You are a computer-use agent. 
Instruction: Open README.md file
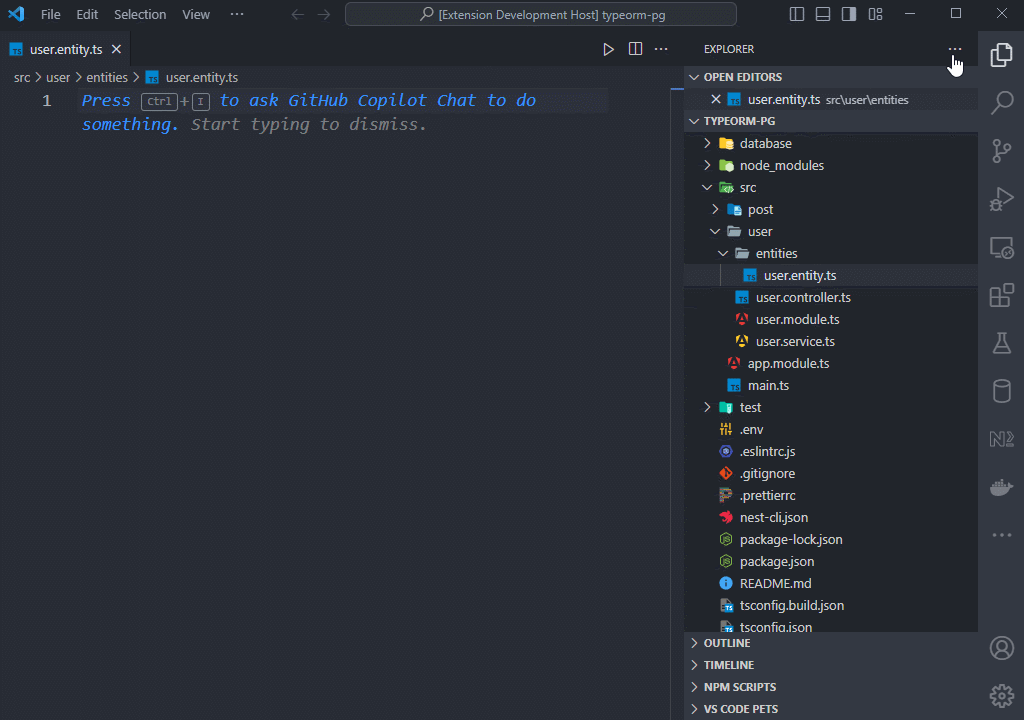(831, 583)
